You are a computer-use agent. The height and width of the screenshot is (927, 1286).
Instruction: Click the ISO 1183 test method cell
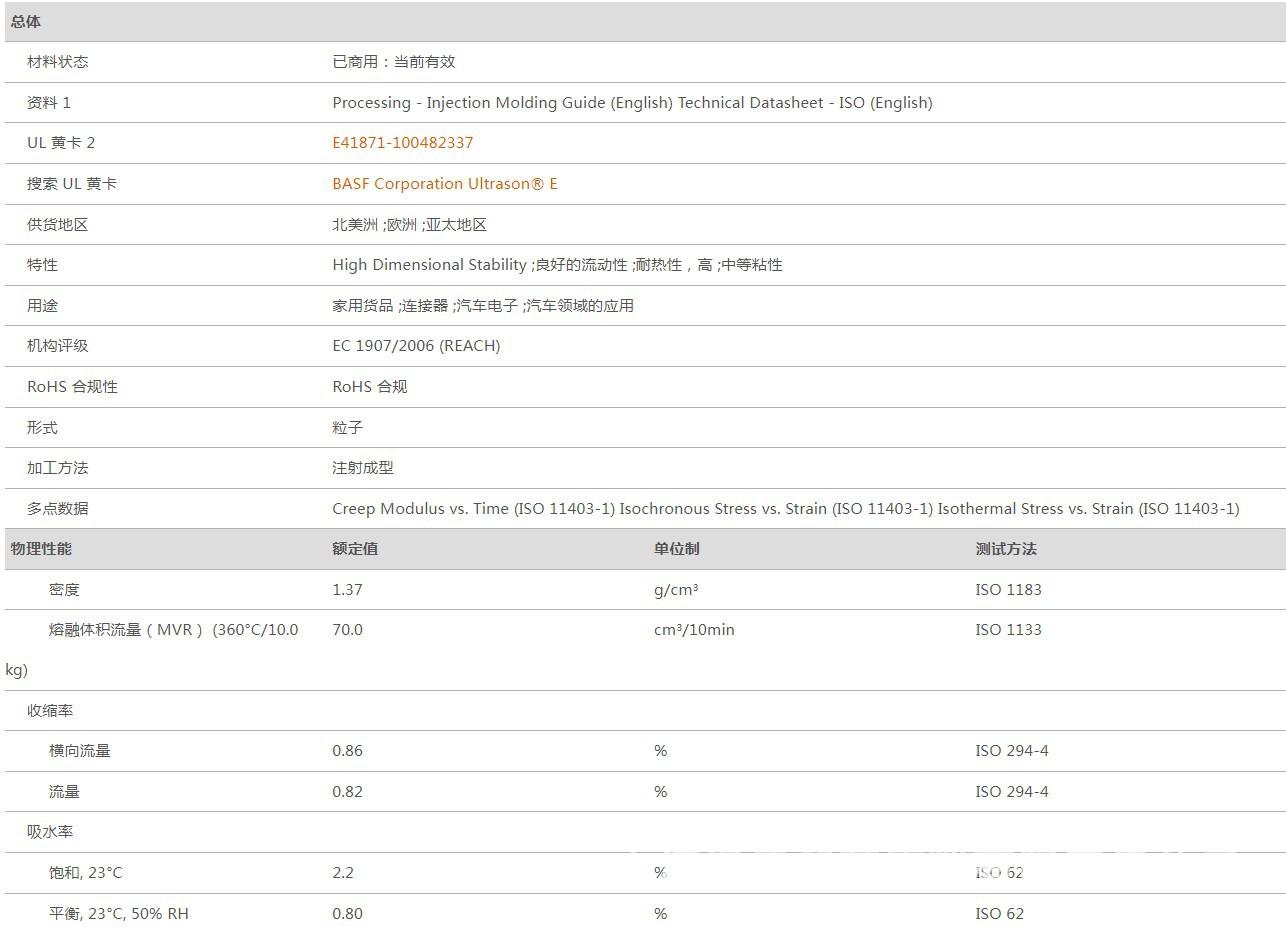click(1008, 590)
